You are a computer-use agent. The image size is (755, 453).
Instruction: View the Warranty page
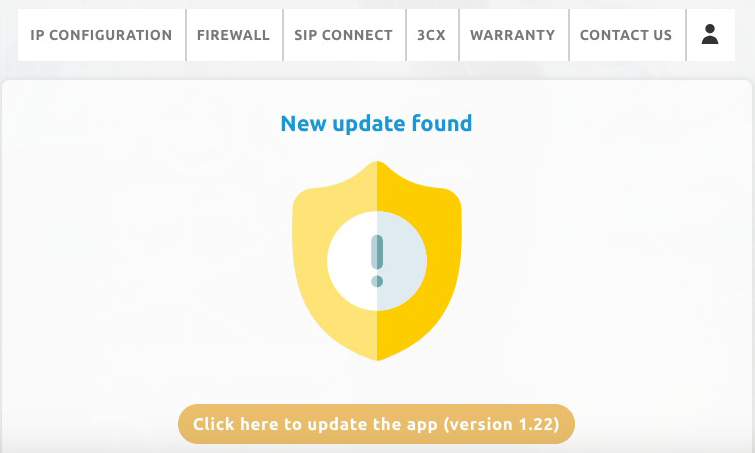tap(513, 35)
